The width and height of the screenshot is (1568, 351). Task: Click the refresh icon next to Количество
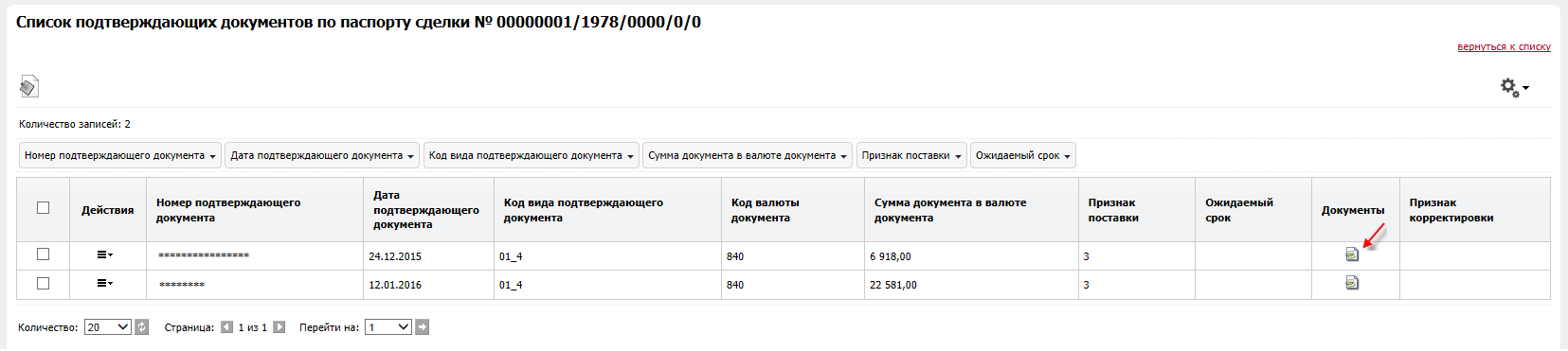141,327
